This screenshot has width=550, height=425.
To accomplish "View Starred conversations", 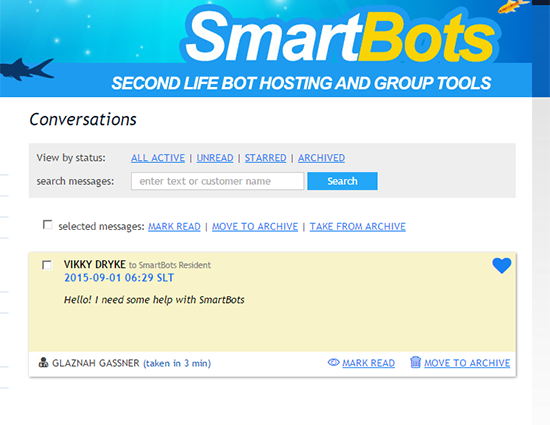I will click(x=266, y=158).
